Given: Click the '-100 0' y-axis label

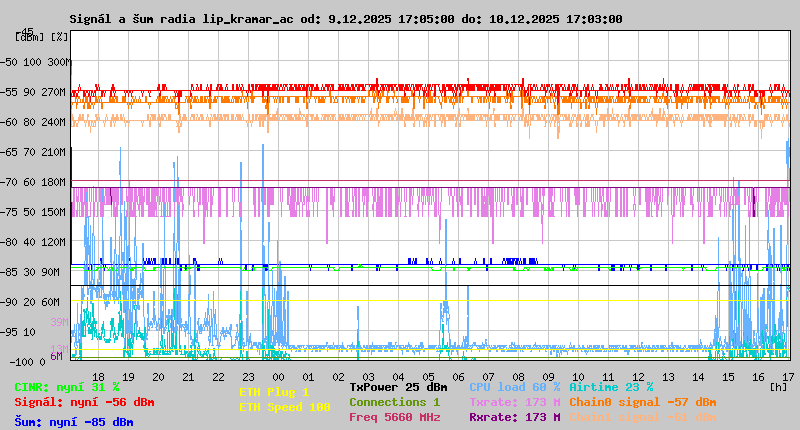Looking at the screenshot, I should (x=27, y=362).
